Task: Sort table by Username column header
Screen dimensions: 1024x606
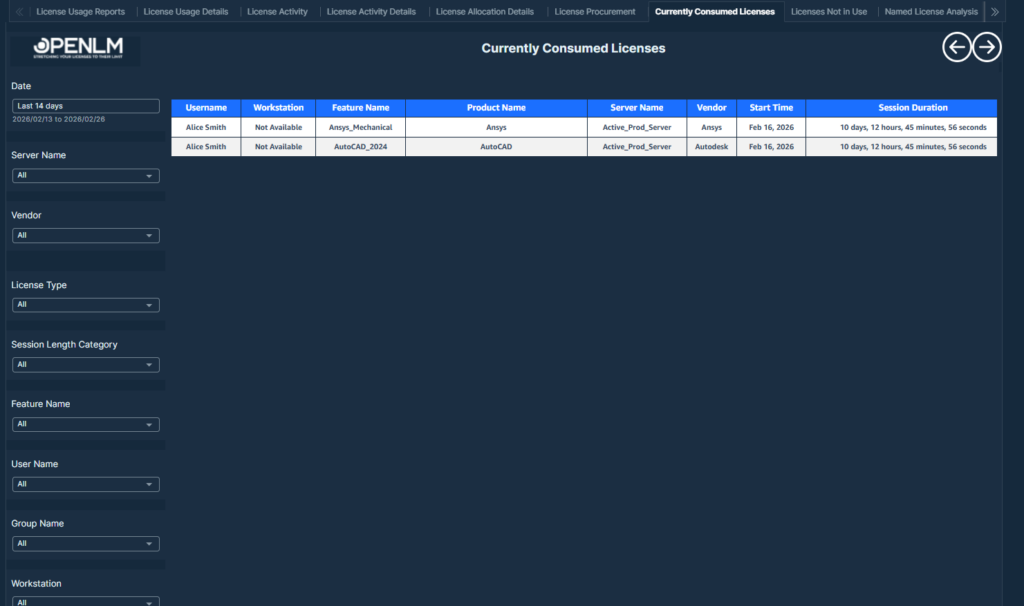Action: tap(206, 108)
